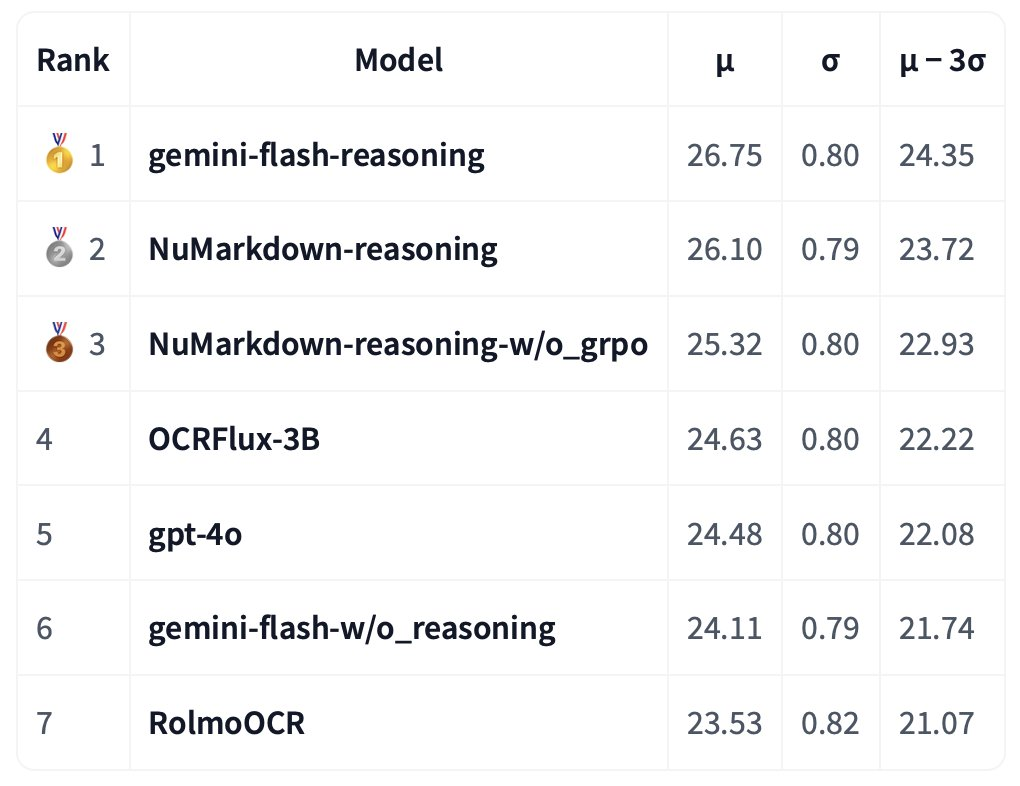This screenshot has width=1020, height=786.
Task: Select gemini-flash-w/o_reasoning model name
Action: coord(351,628)
